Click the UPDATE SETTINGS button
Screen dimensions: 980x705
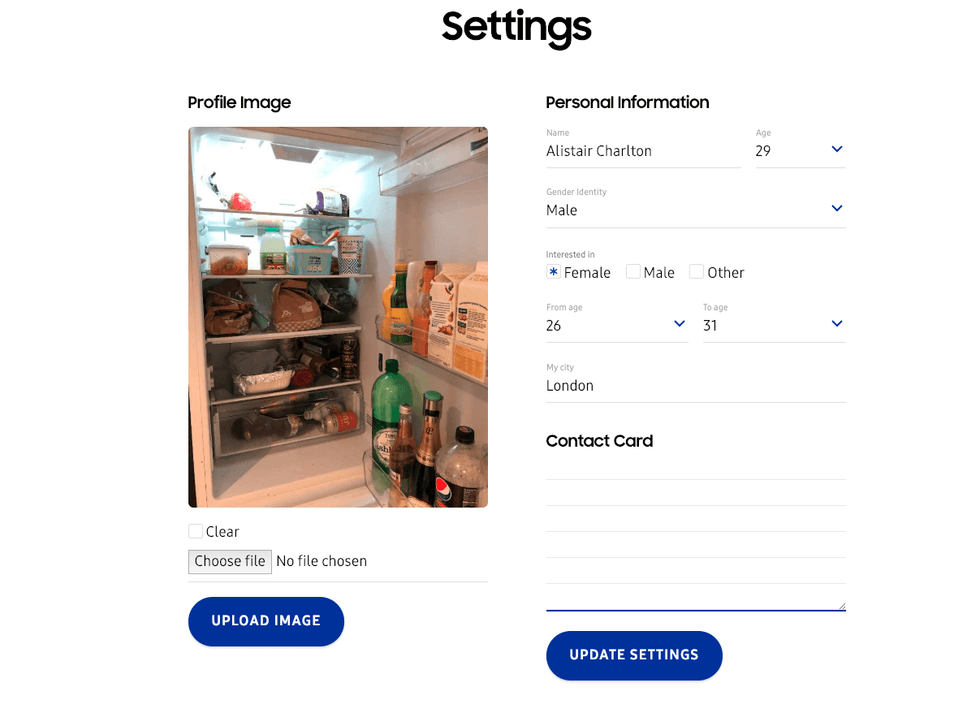click(634, 655)
